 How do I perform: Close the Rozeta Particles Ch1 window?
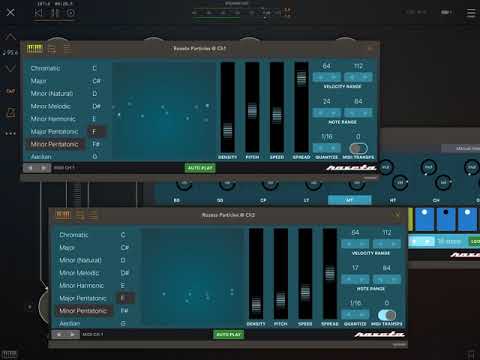(370, 49)
